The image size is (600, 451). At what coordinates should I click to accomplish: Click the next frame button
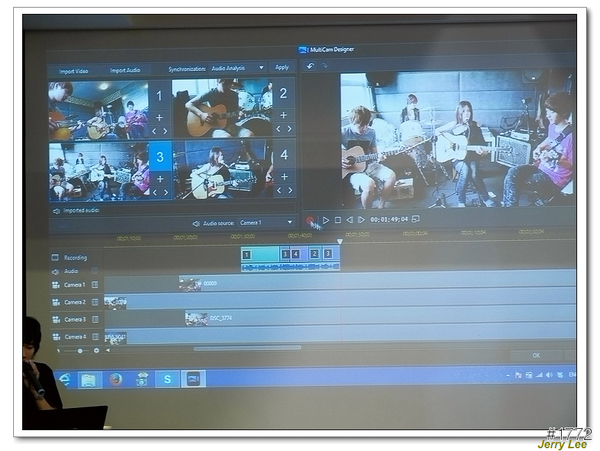click(361, 220)
